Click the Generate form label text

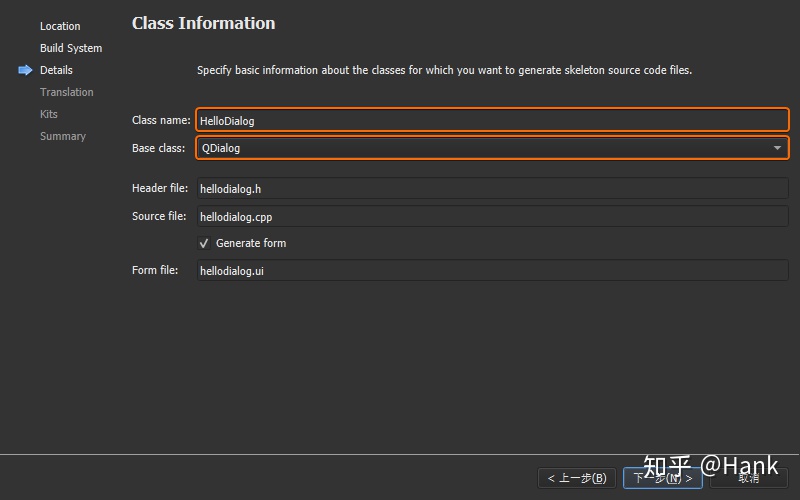251,243
